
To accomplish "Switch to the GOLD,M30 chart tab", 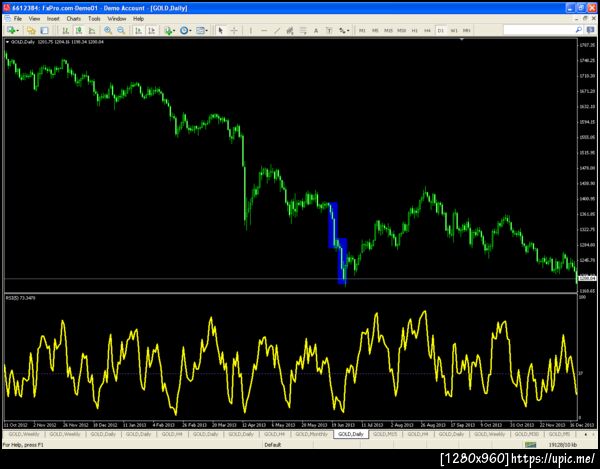I will click(x=527, y=434).
